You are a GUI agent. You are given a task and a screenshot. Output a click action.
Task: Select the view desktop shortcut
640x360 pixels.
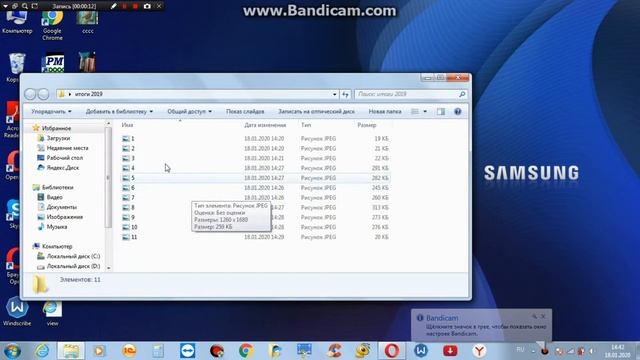[x=52, y=312]
